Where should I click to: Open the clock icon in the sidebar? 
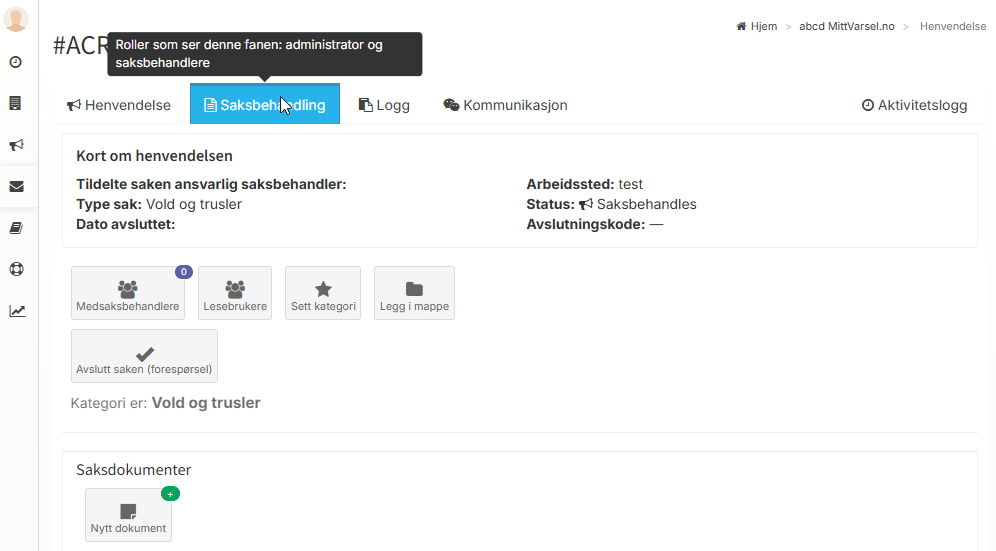click(x=16, y=62)
